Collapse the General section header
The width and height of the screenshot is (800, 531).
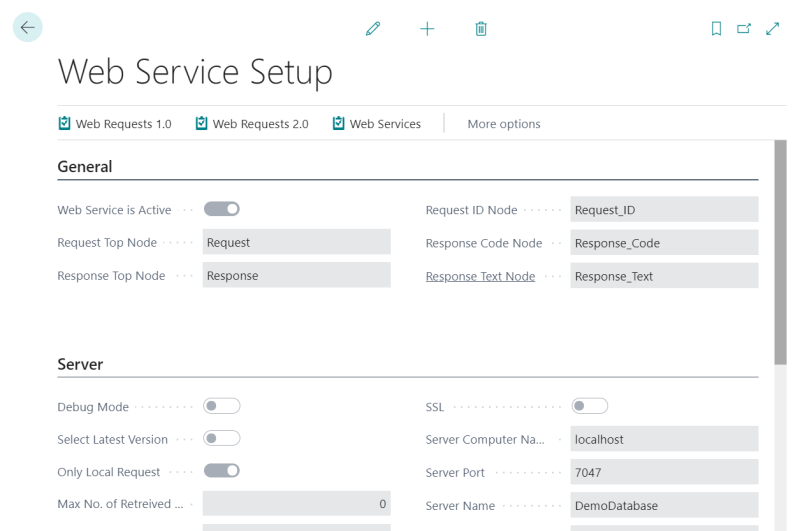tap(85, 167)
